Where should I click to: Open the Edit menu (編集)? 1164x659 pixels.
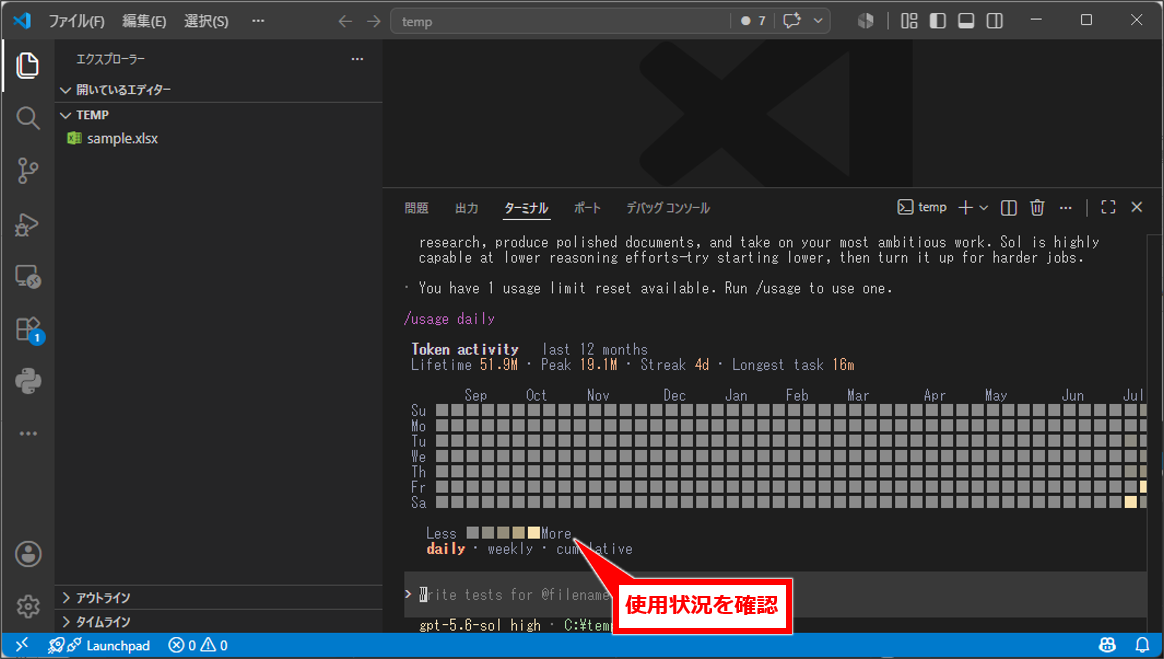(144, 21)
